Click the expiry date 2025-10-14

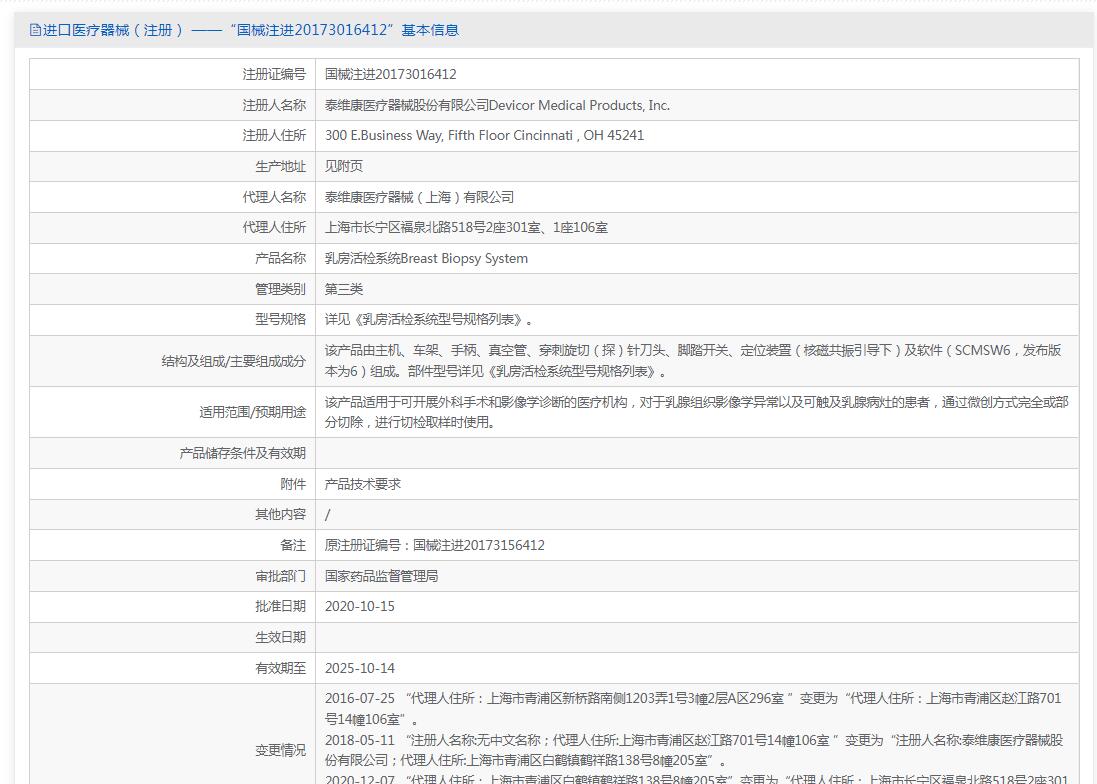(360, 668)
